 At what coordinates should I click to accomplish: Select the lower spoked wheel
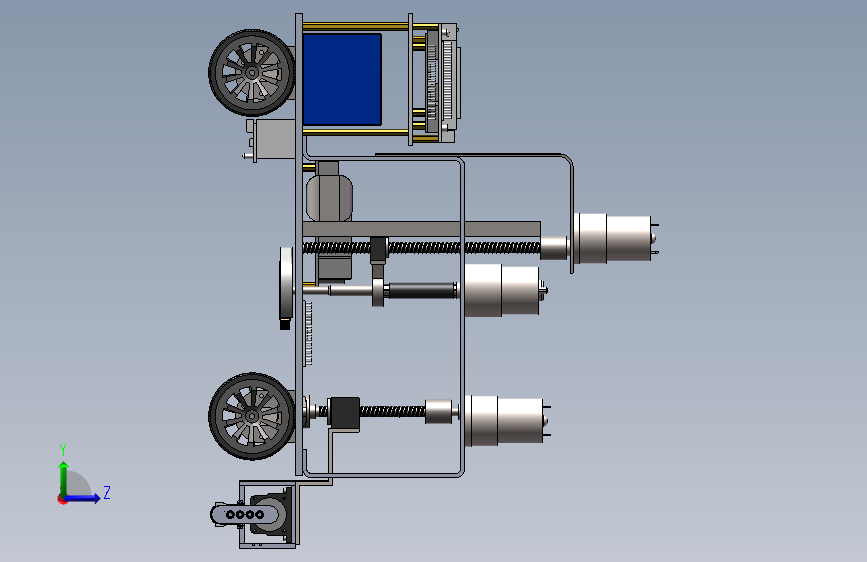tap(252, 416)
